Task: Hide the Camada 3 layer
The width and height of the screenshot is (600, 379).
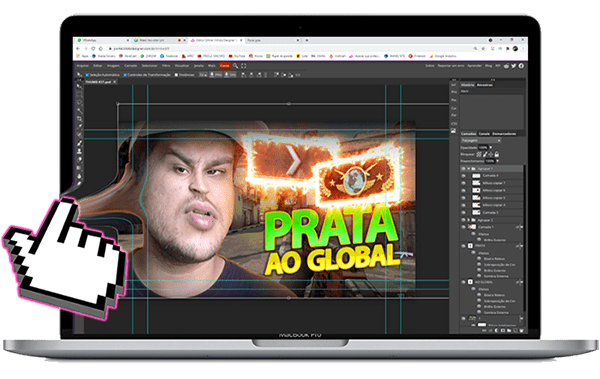Action: point(463,212)
